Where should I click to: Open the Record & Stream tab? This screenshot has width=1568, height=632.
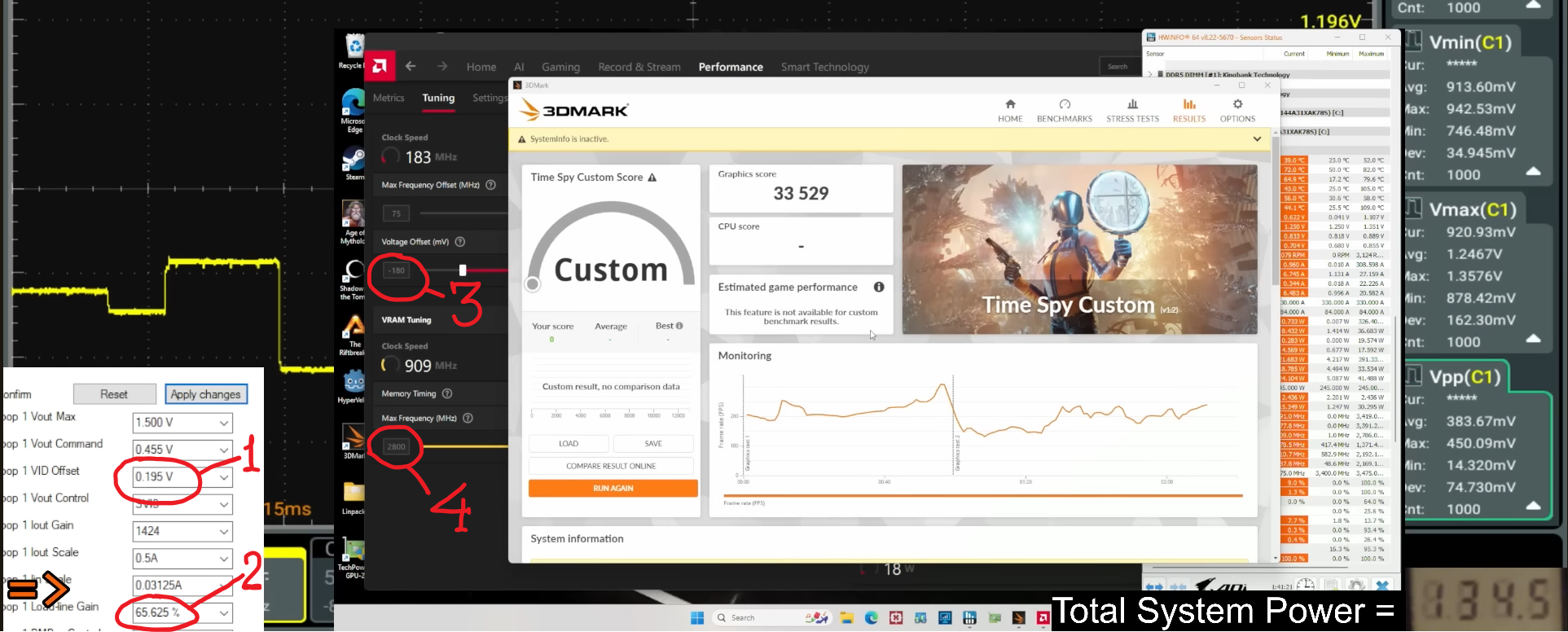click(639, 67)
